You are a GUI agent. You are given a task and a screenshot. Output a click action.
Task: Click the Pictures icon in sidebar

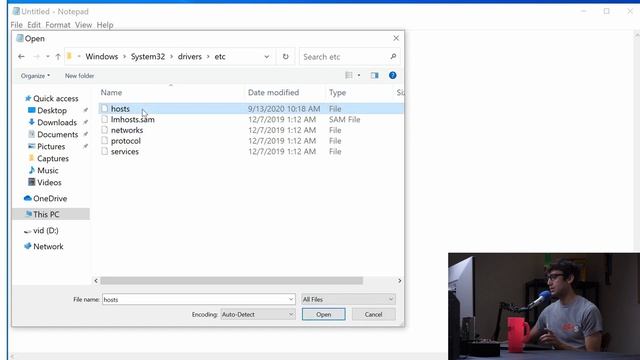pyautogui.click(x=31, y=146)
